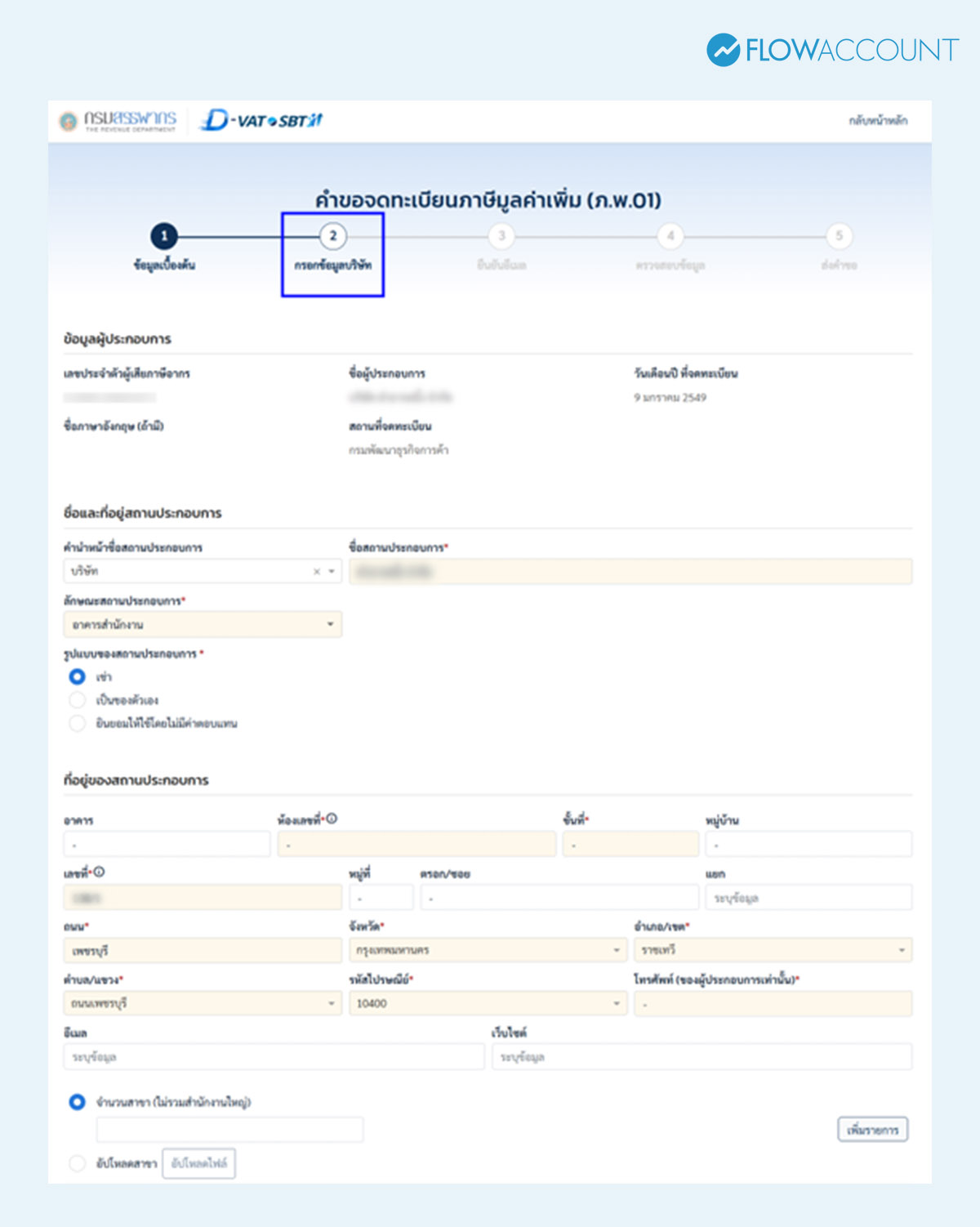980x1227 pixels.
Task: Click the info icon beside เลขที่ label
Action: click(100, 872)
